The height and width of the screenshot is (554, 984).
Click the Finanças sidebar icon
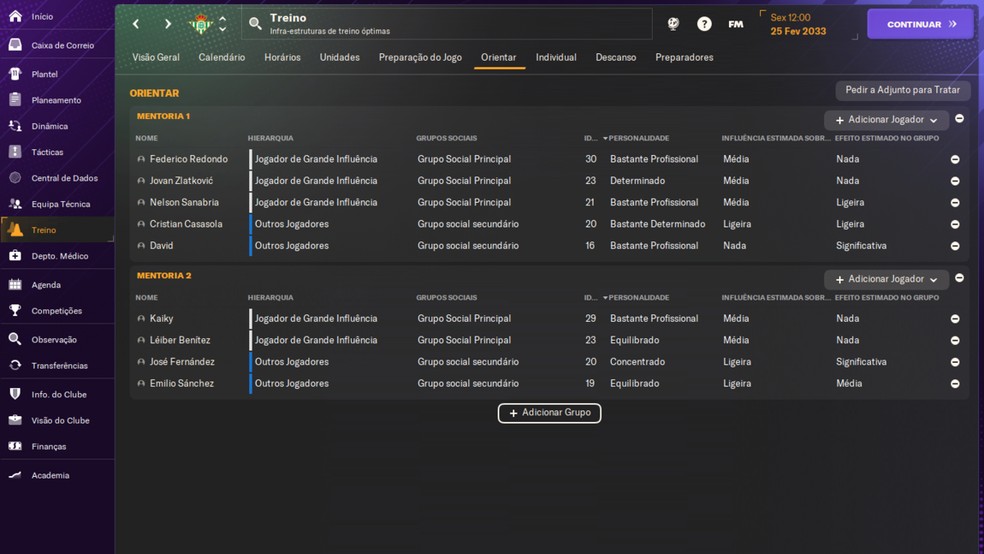click(15, 446)
